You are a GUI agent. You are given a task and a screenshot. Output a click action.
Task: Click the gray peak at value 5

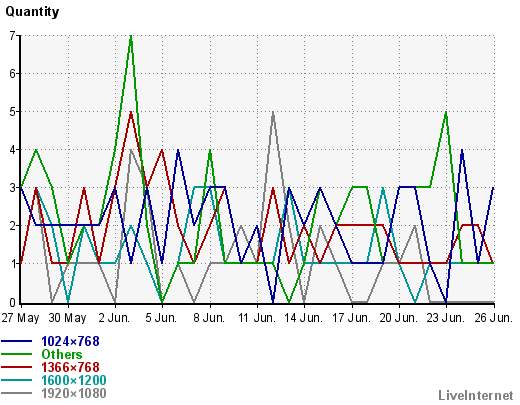(273, 112)
